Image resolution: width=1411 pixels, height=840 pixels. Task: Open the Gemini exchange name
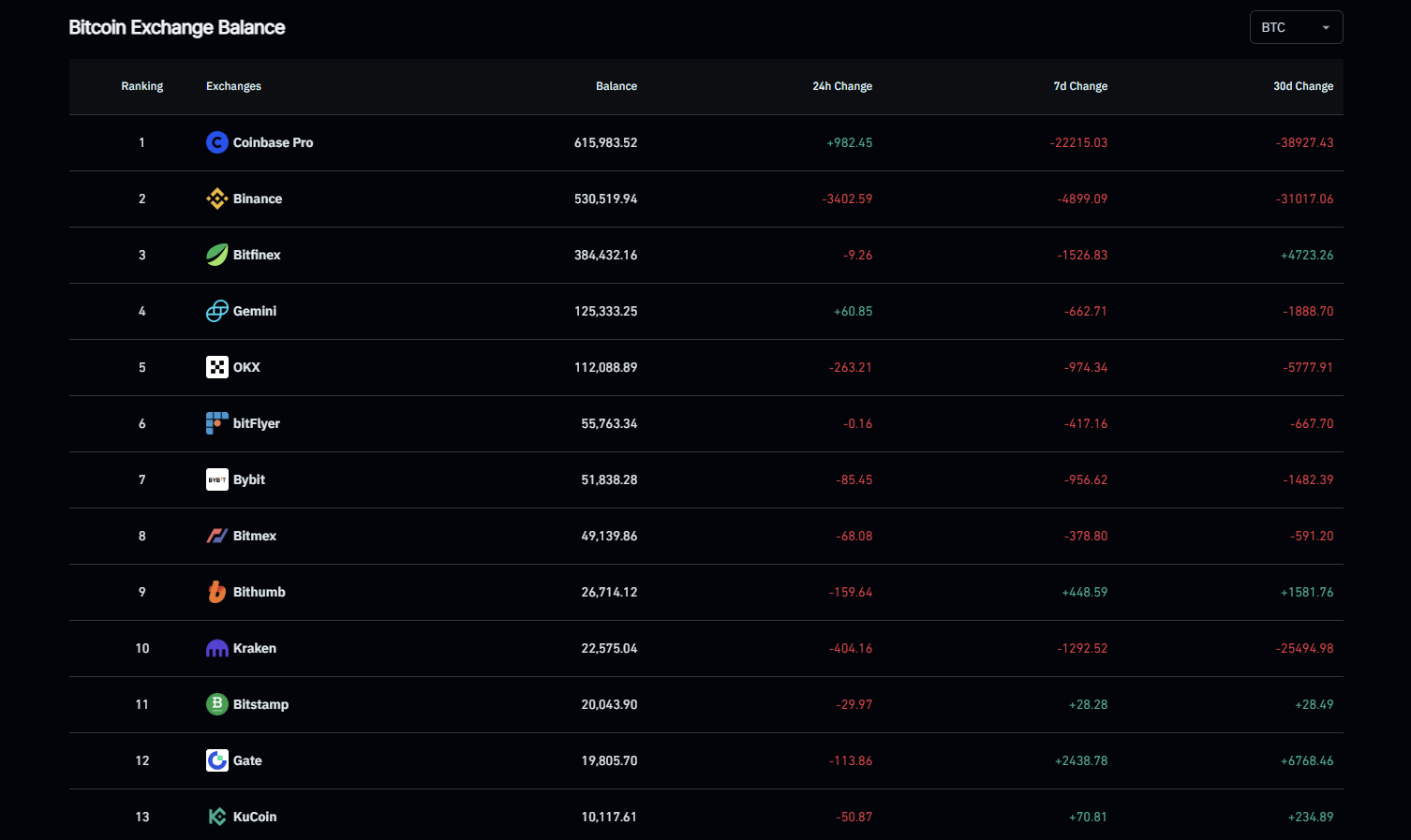pyautogui.click(x=255, y=311)
